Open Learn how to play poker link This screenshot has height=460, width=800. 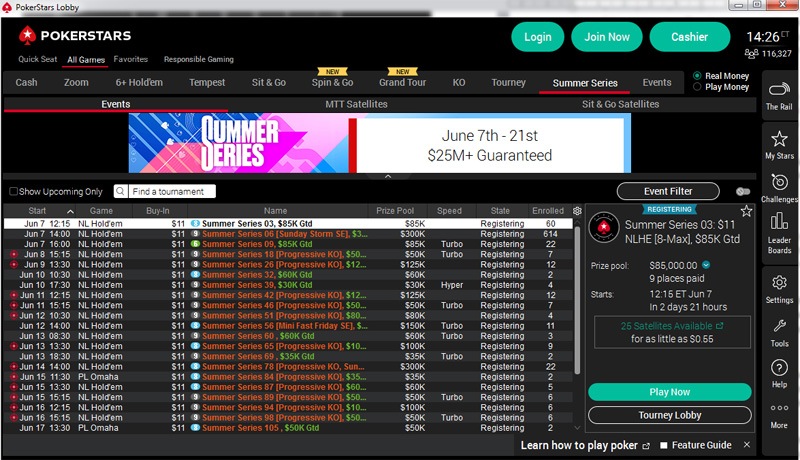pos(579,445)
